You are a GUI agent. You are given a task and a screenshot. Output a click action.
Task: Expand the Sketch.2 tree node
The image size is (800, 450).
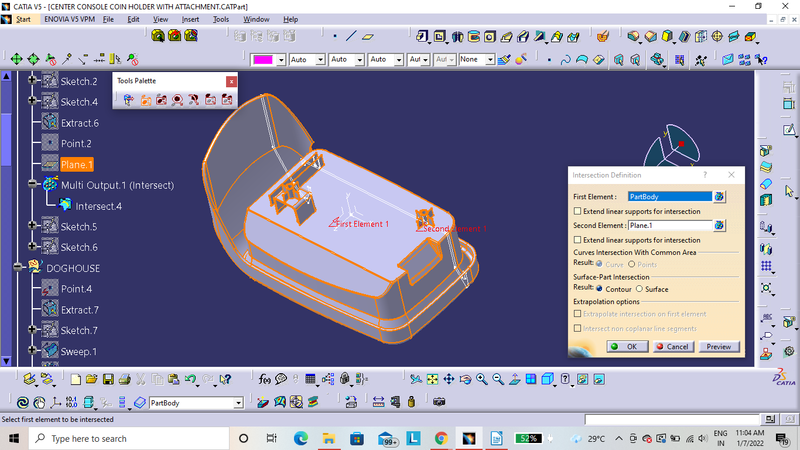[32, 80]
